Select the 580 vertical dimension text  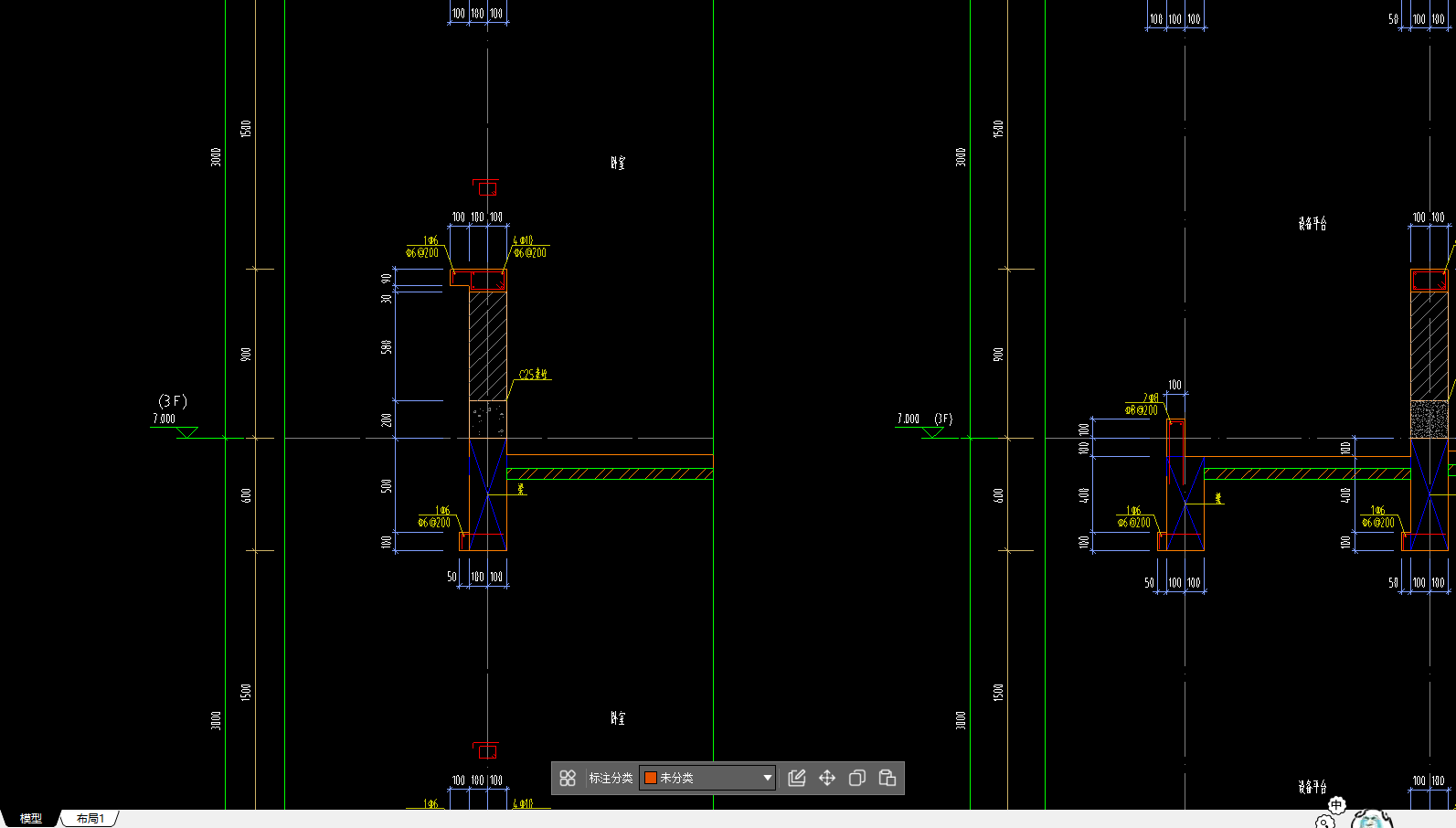[x=387, y=347]
